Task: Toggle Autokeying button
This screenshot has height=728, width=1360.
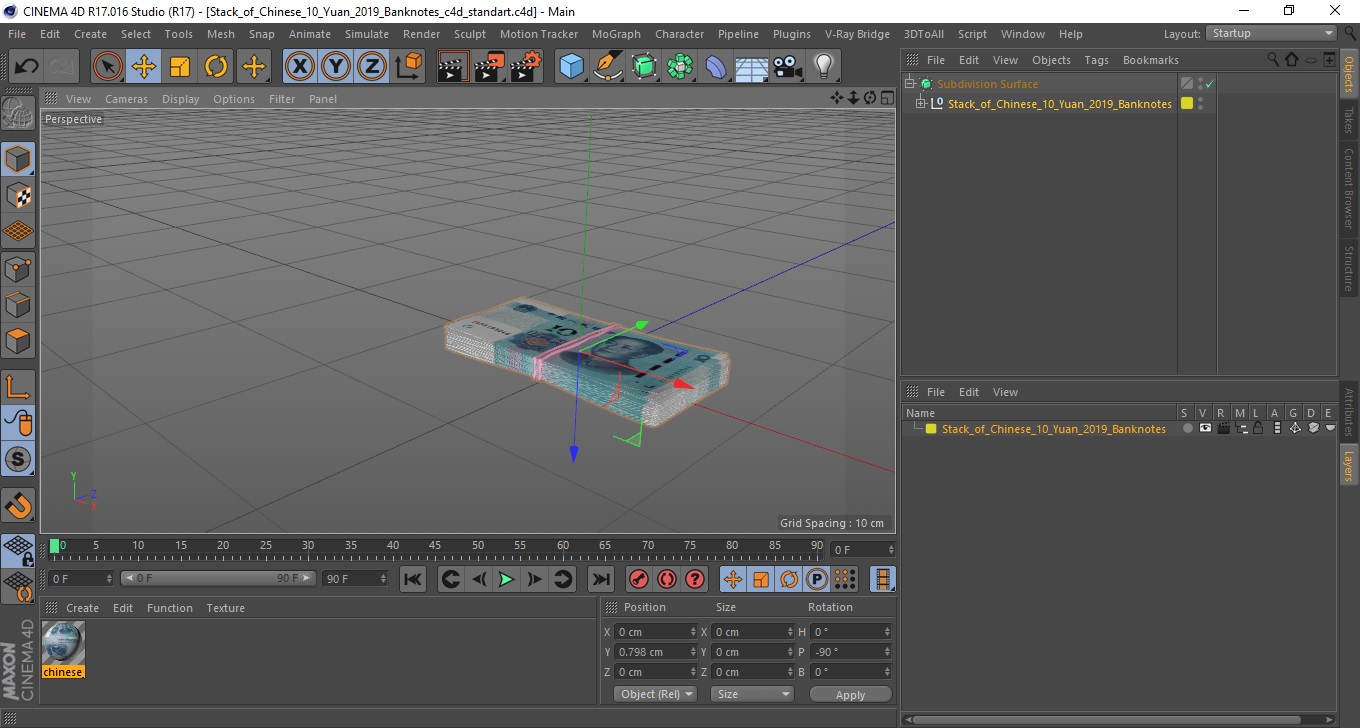Action: coord(667,579)
